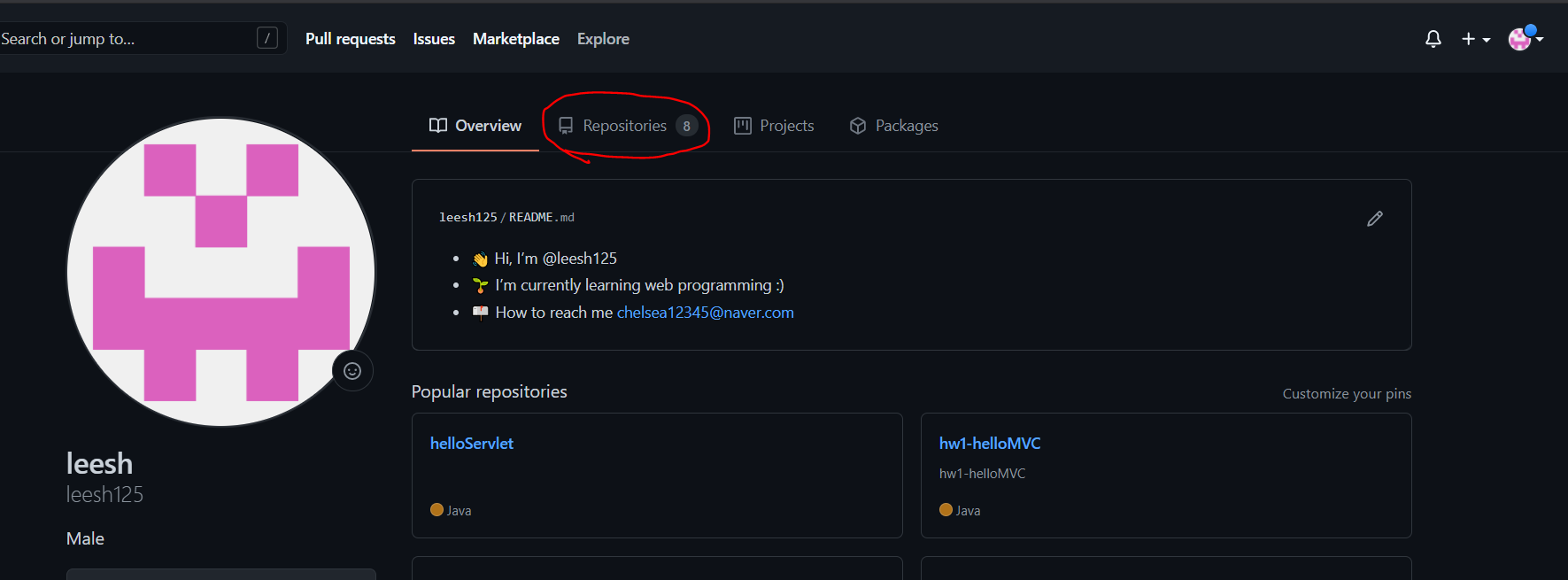Open the user avatar menu
The width and height of the screenshot is (1568, 580).
tap(1526, 39)
